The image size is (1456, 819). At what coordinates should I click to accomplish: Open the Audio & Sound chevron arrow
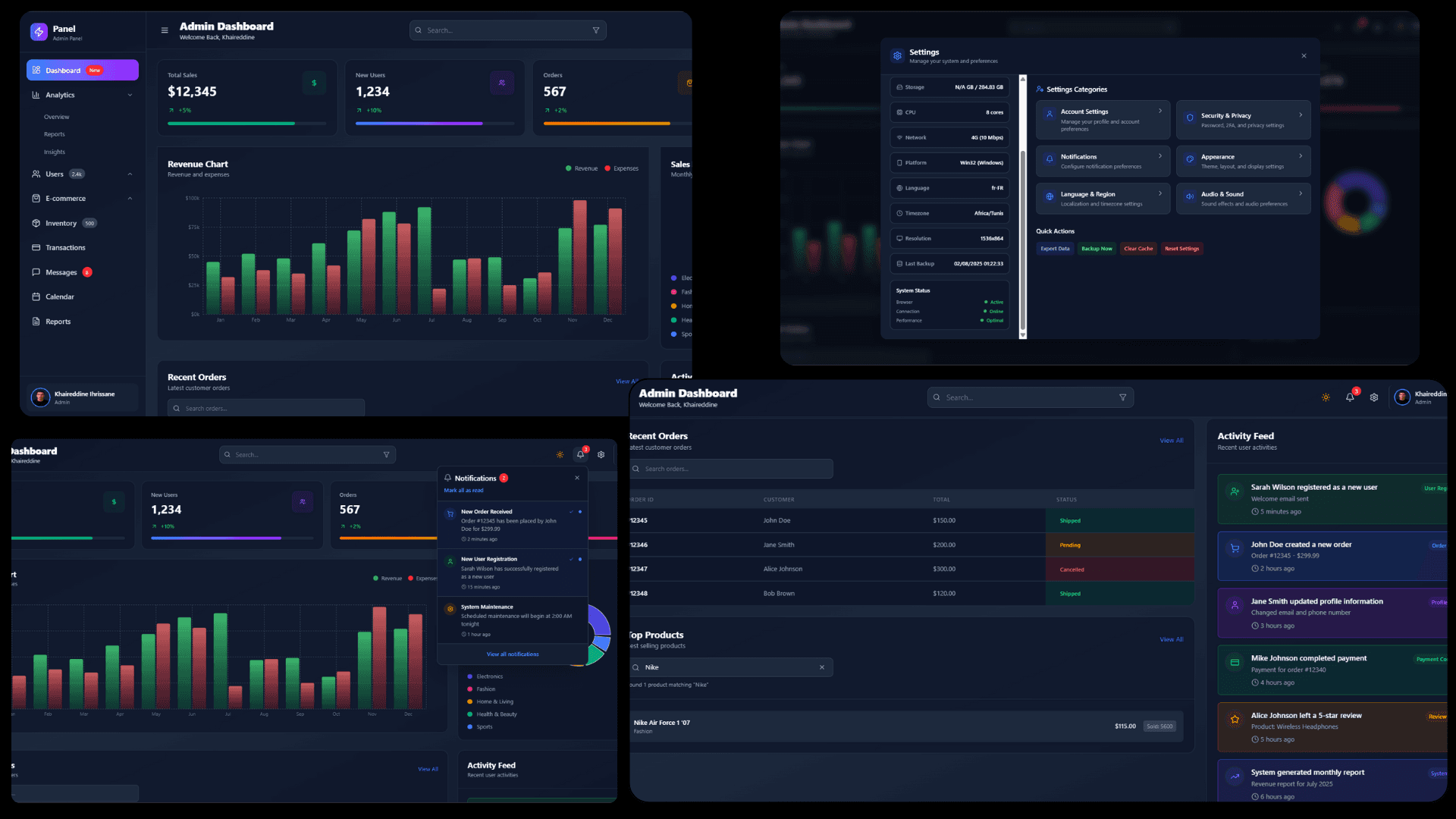click(x=1301, y=193)
